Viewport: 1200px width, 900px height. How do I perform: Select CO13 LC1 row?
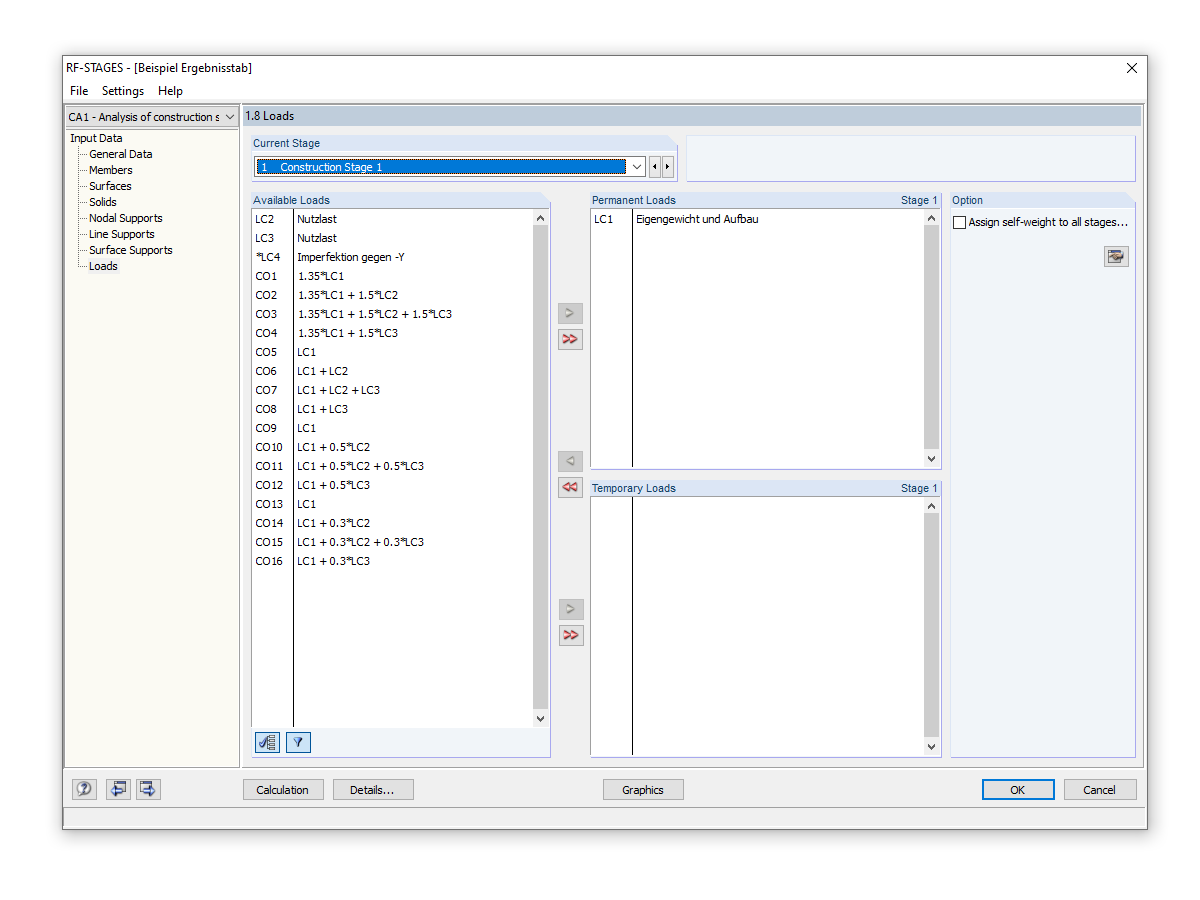[x=393, y=504]
